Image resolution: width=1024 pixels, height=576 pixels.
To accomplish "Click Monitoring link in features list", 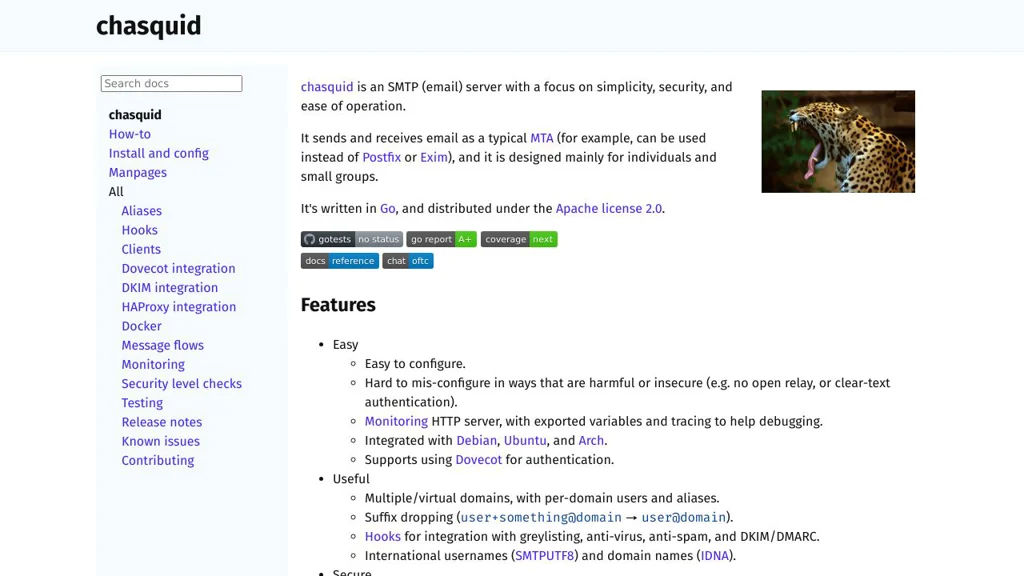I will point(396,421).
